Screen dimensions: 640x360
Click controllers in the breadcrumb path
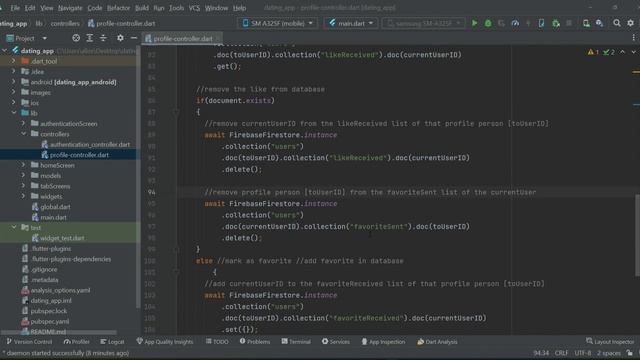65,24
